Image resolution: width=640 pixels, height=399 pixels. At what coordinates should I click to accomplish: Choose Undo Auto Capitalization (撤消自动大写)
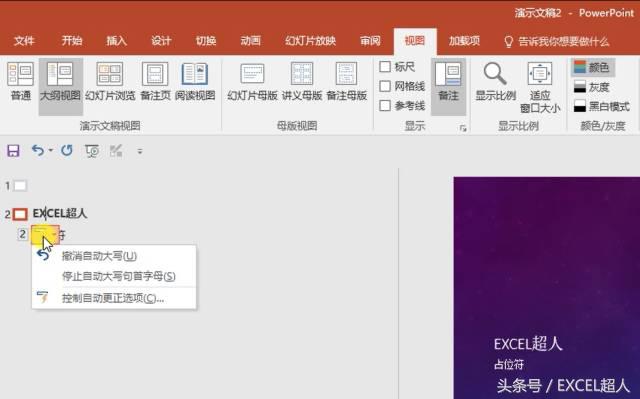(x=114, y=256)
